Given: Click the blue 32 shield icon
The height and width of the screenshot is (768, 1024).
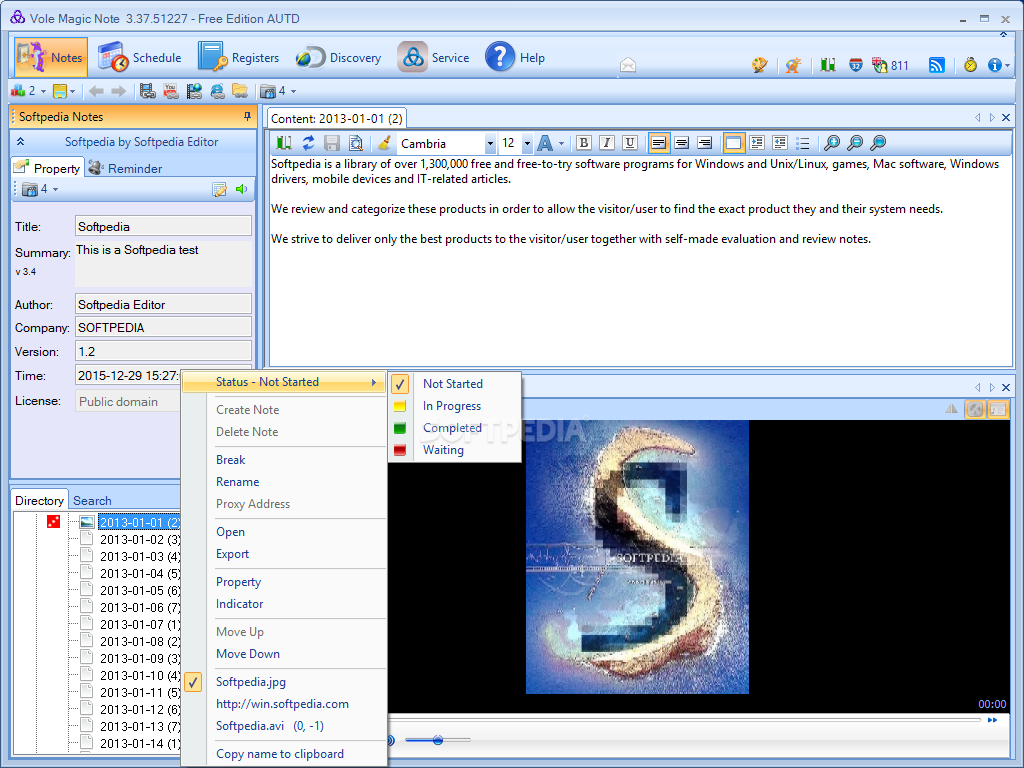Looking at the screenshot, I should (x=856, y=65).
